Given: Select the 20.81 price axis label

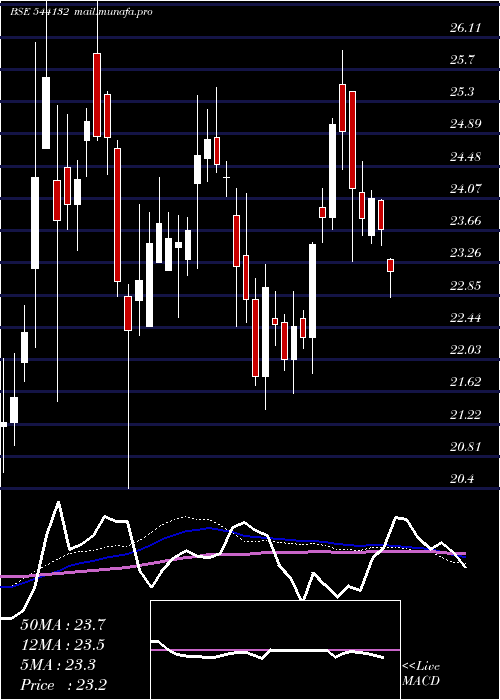Looking at the screenshot, I should tap(465, 446).
